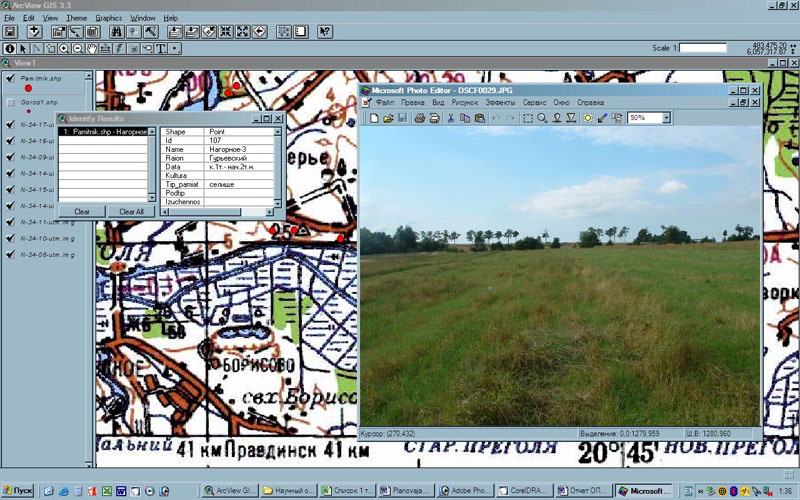Viewport: 800px width, 500px height.
Task: Click the Find binoculars icon
Action: click(117, 32)
